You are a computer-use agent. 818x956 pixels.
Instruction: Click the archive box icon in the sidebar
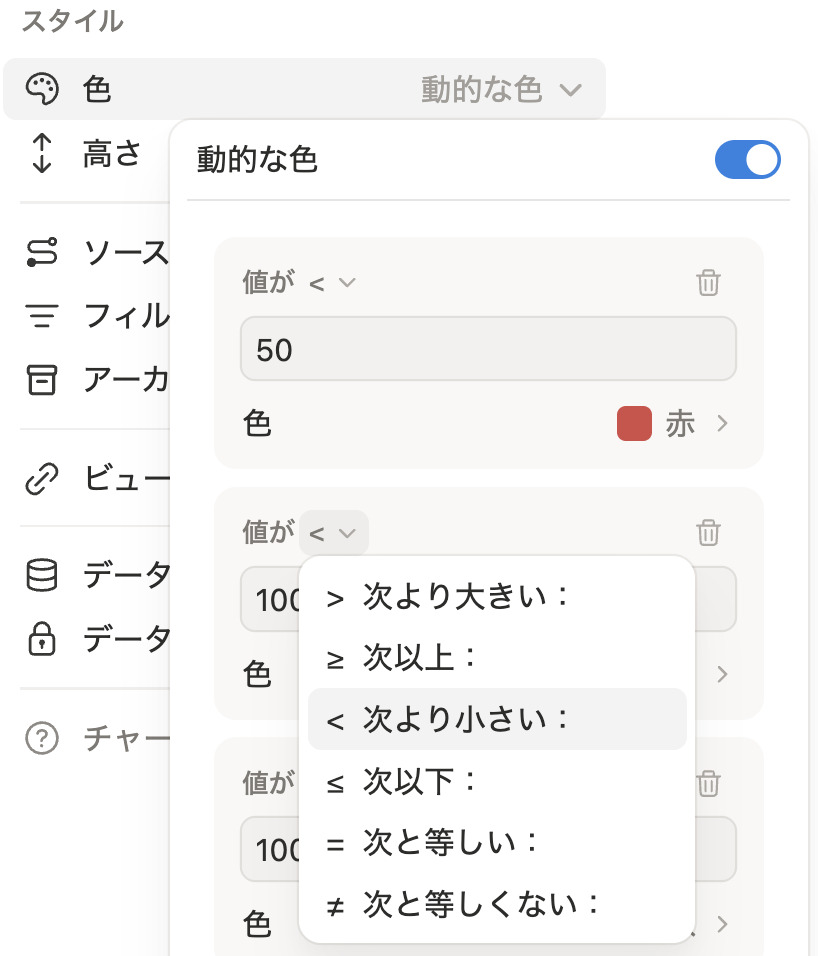(42, 380)
